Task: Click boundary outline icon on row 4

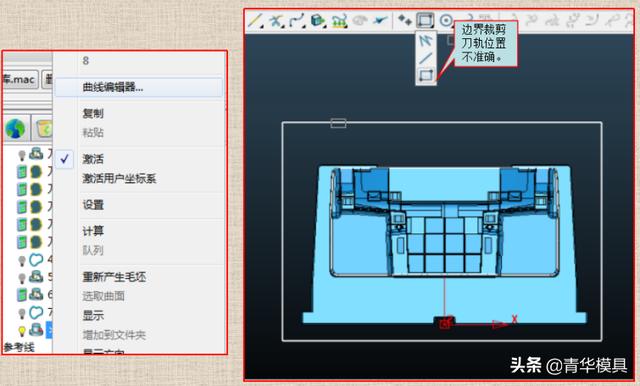Action: 36,259
